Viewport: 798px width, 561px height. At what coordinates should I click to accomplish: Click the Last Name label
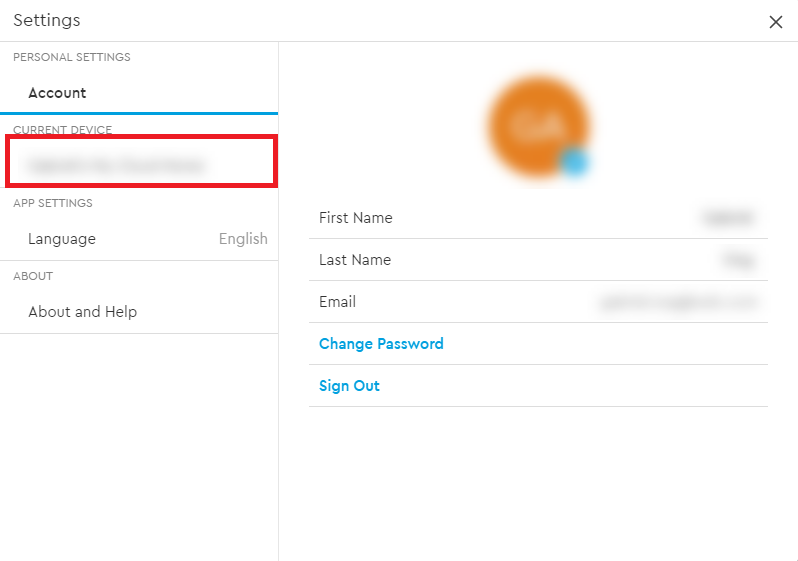pos(355,260)
